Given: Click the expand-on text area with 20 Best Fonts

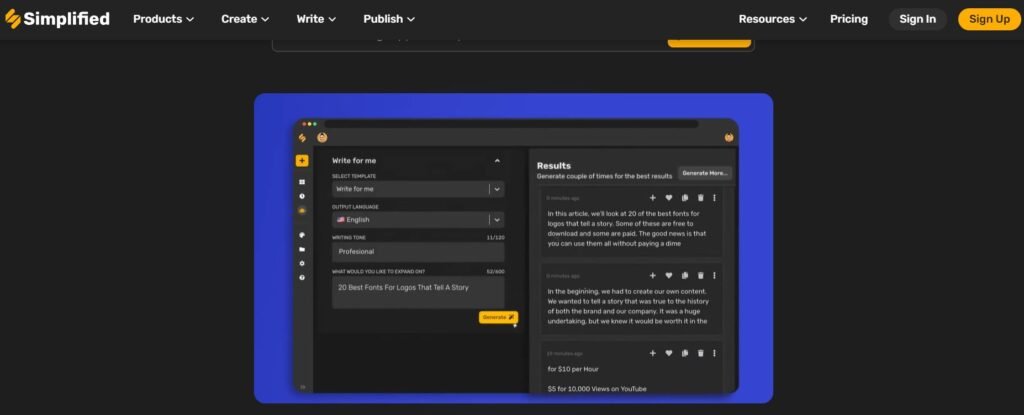Looking at the screenshot, I should coord(418,292).
